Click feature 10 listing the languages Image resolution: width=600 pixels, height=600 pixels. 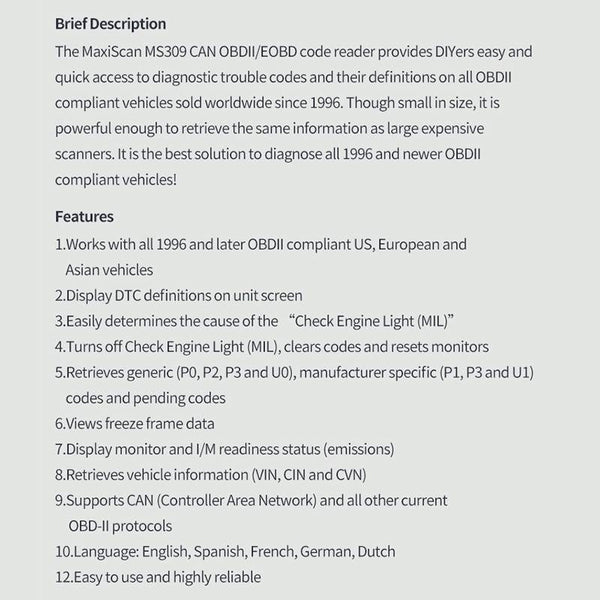225,551
